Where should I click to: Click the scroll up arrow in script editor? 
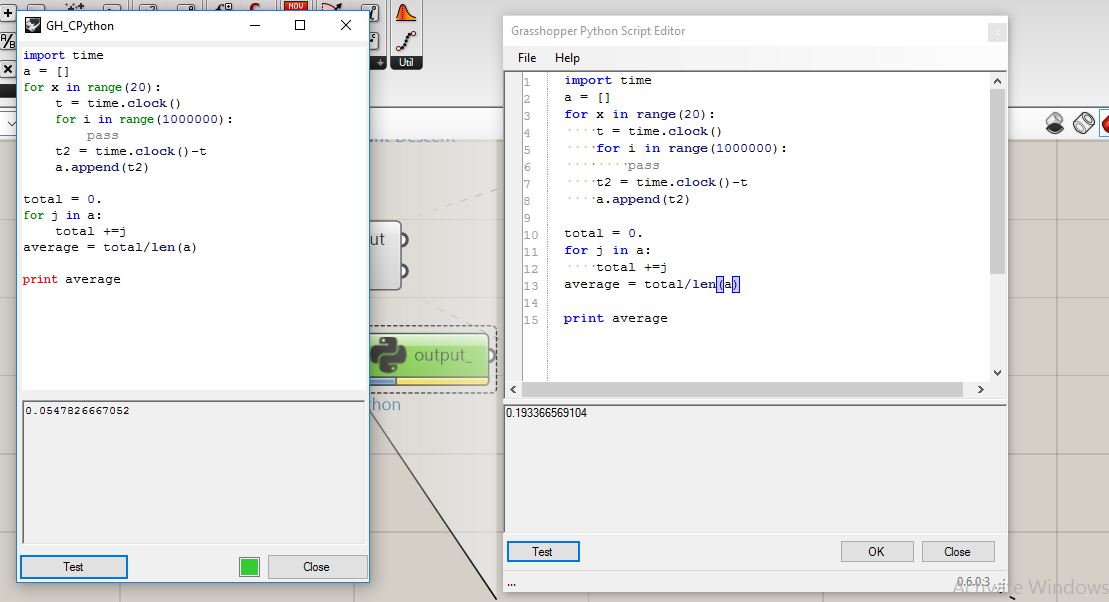[997, 80]
